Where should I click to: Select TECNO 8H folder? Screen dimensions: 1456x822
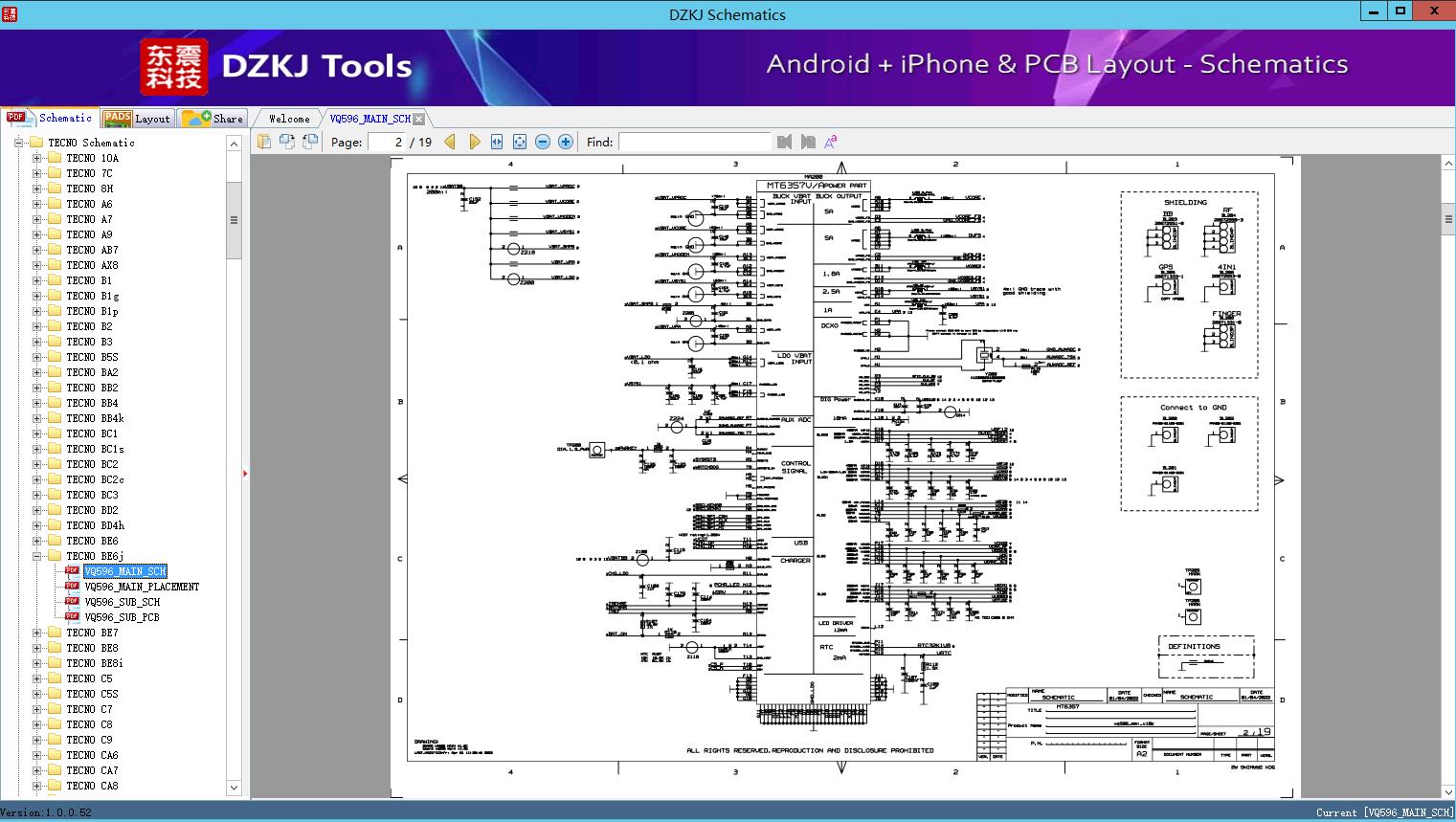click(89, 189)
